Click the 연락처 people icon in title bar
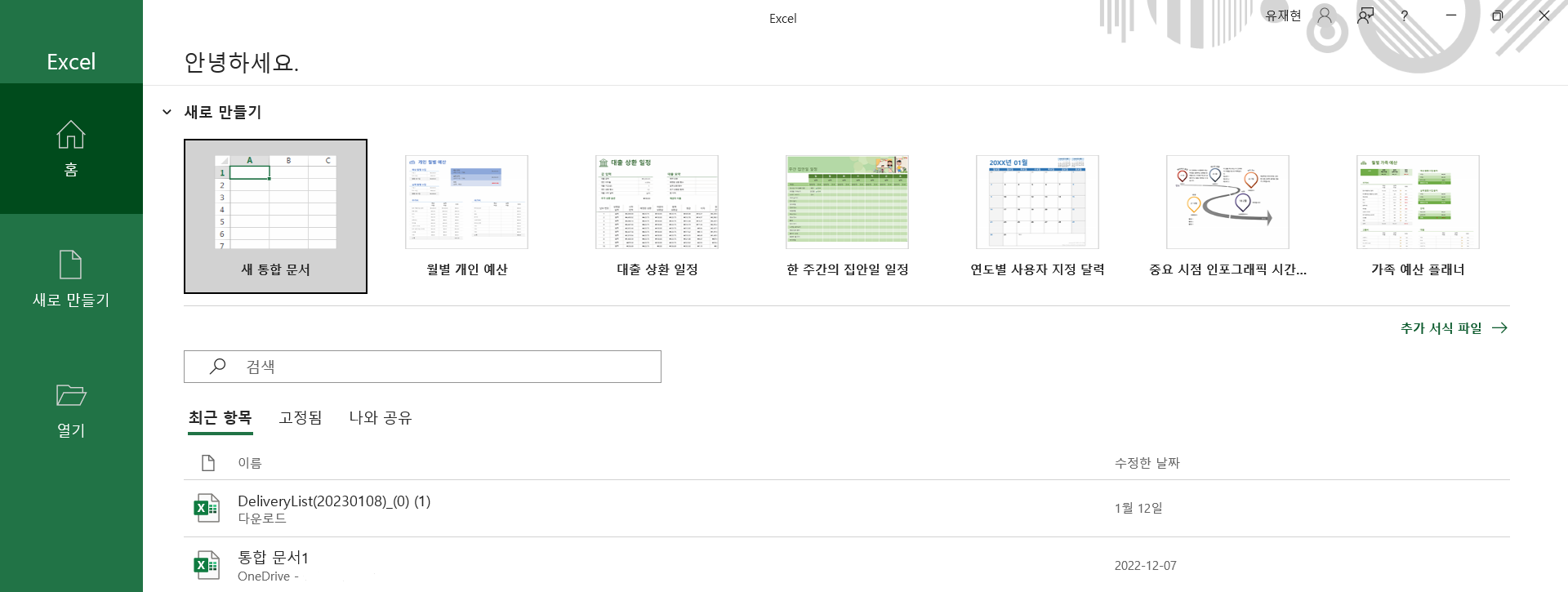The width and height of the screenshot is (1568, 592). (x=1365, y=16)
